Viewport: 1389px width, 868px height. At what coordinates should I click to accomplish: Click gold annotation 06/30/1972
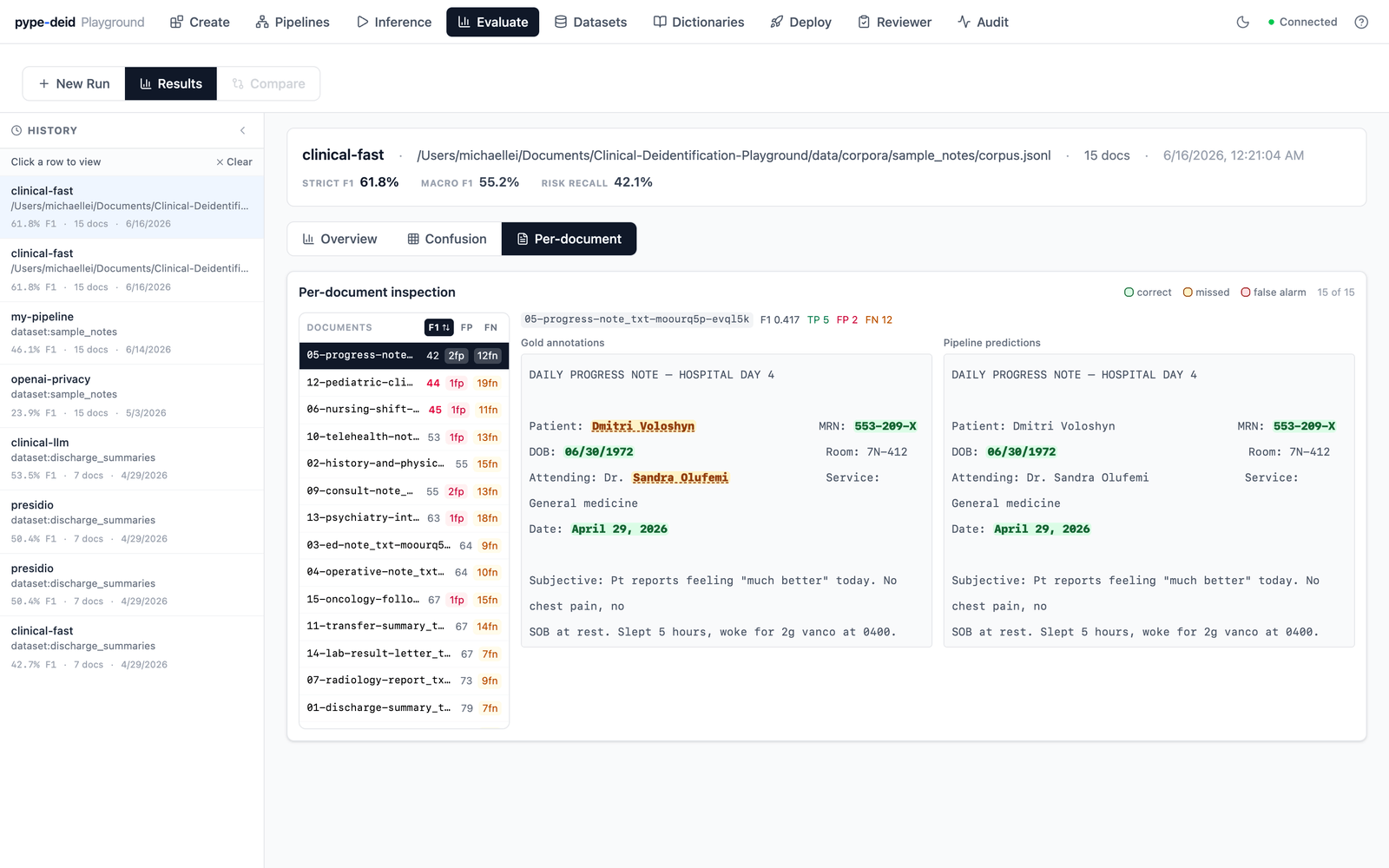599,451
